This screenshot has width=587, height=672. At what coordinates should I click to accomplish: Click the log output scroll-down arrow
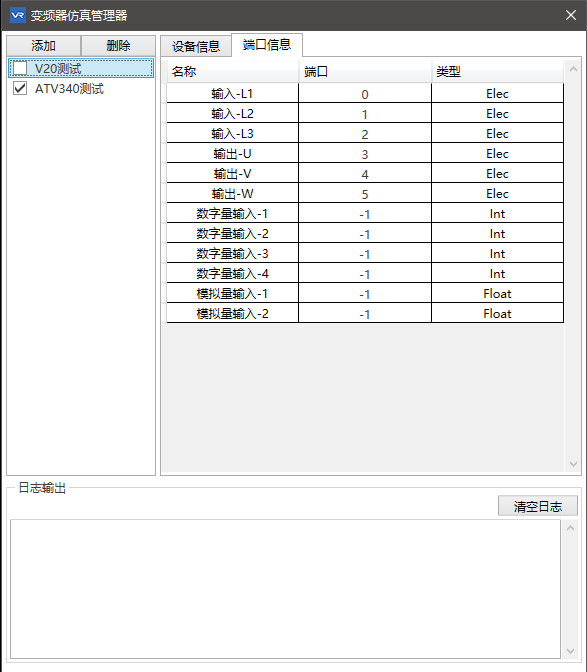(570, 651)
